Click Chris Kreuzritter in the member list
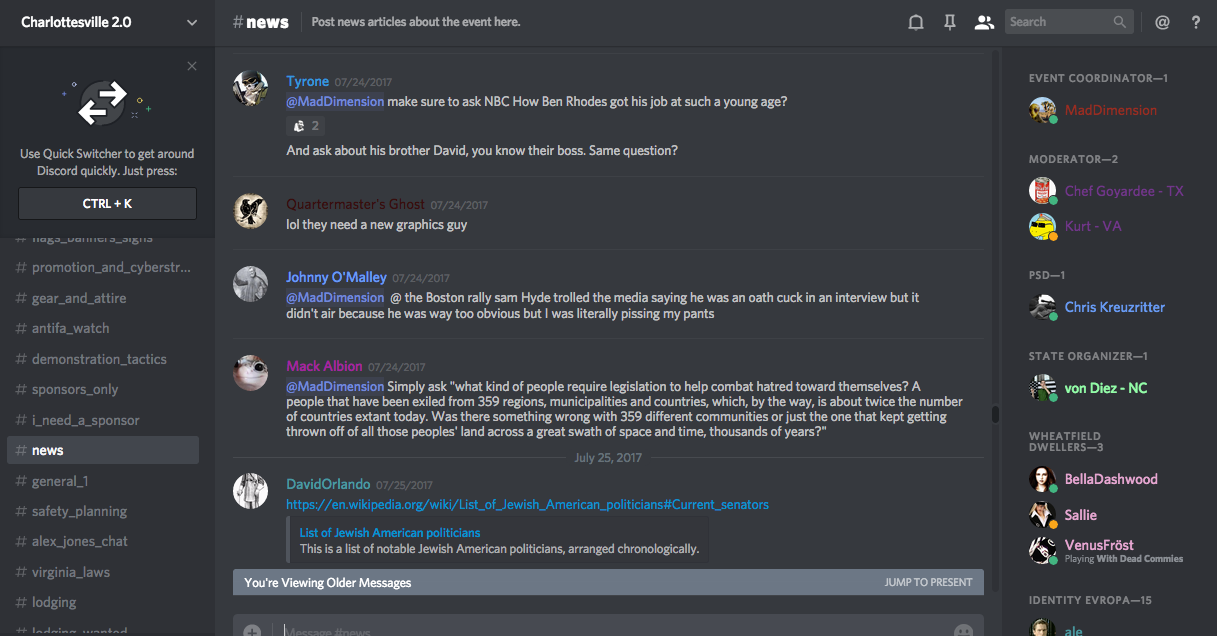Viewport: 1217px width, 636px height. tap(1114, 307)
